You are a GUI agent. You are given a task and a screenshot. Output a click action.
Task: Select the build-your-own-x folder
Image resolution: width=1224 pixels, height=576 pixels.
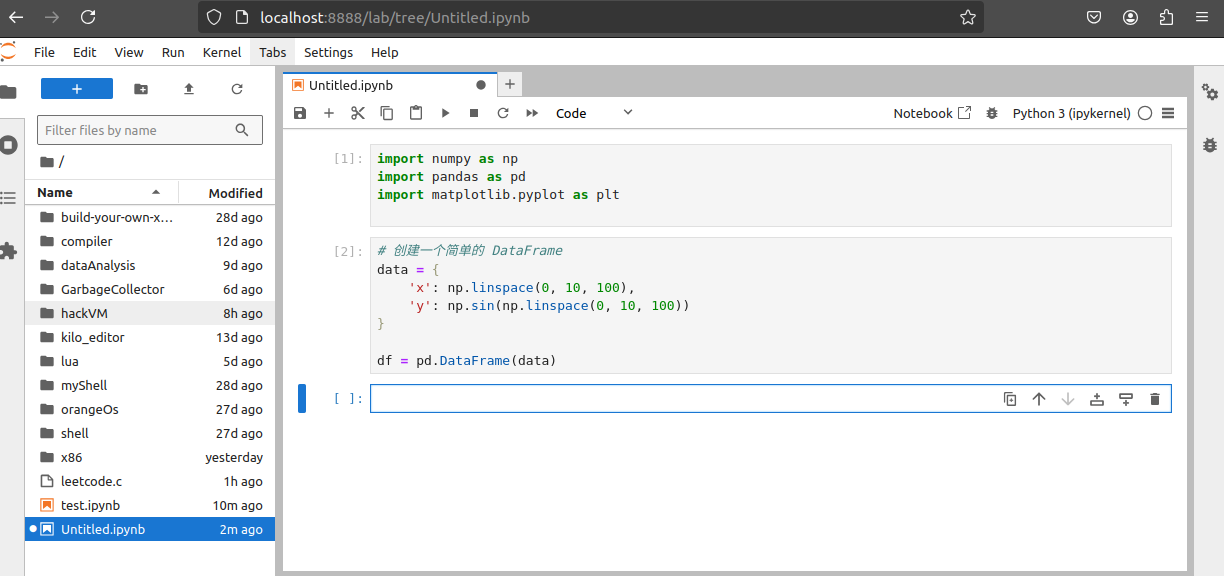coord(150,217)
